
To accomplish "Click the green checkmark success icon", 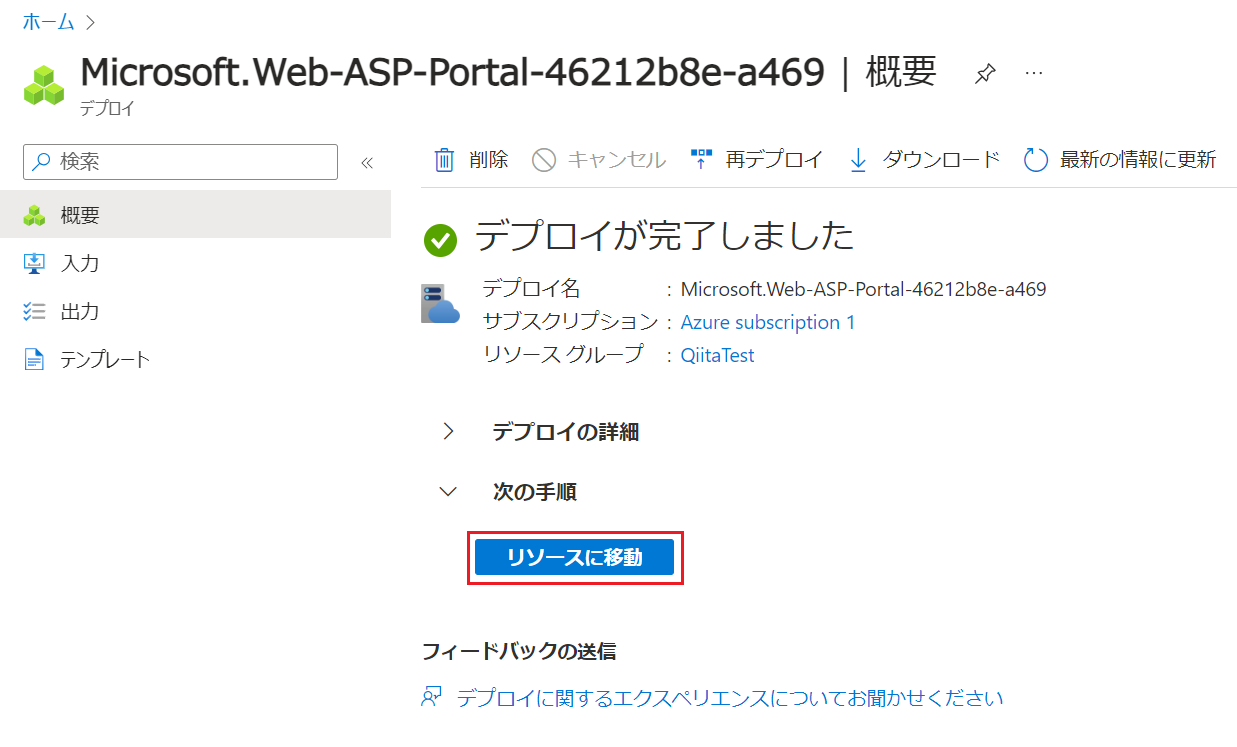I will click(x=440, y=239).
